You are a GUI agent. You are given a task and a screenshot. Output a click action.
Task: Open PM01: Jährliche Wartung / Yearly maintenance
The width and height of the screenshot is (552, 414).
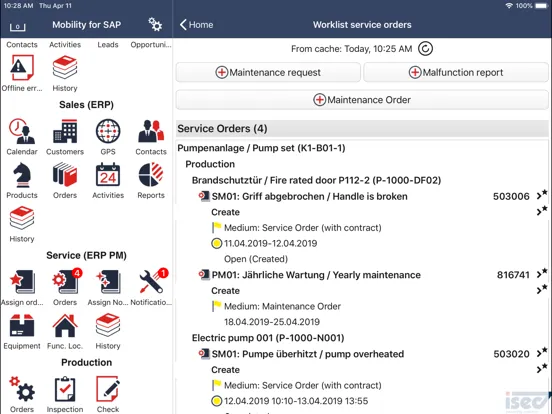(316, 275)
